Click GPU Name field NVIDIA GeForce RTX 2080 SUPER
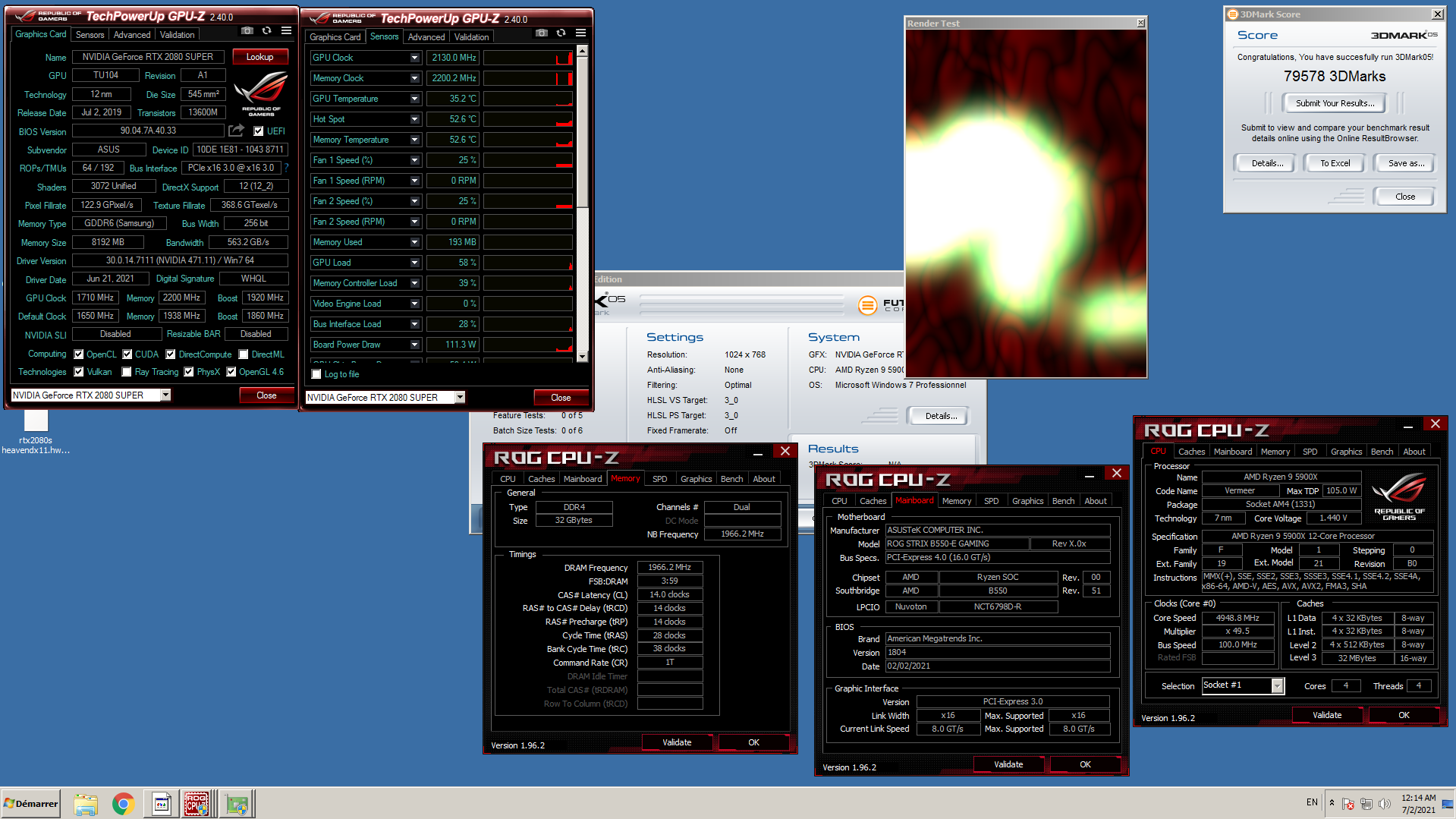Viewport: 1456px width, 819px height. click(148, 57)
